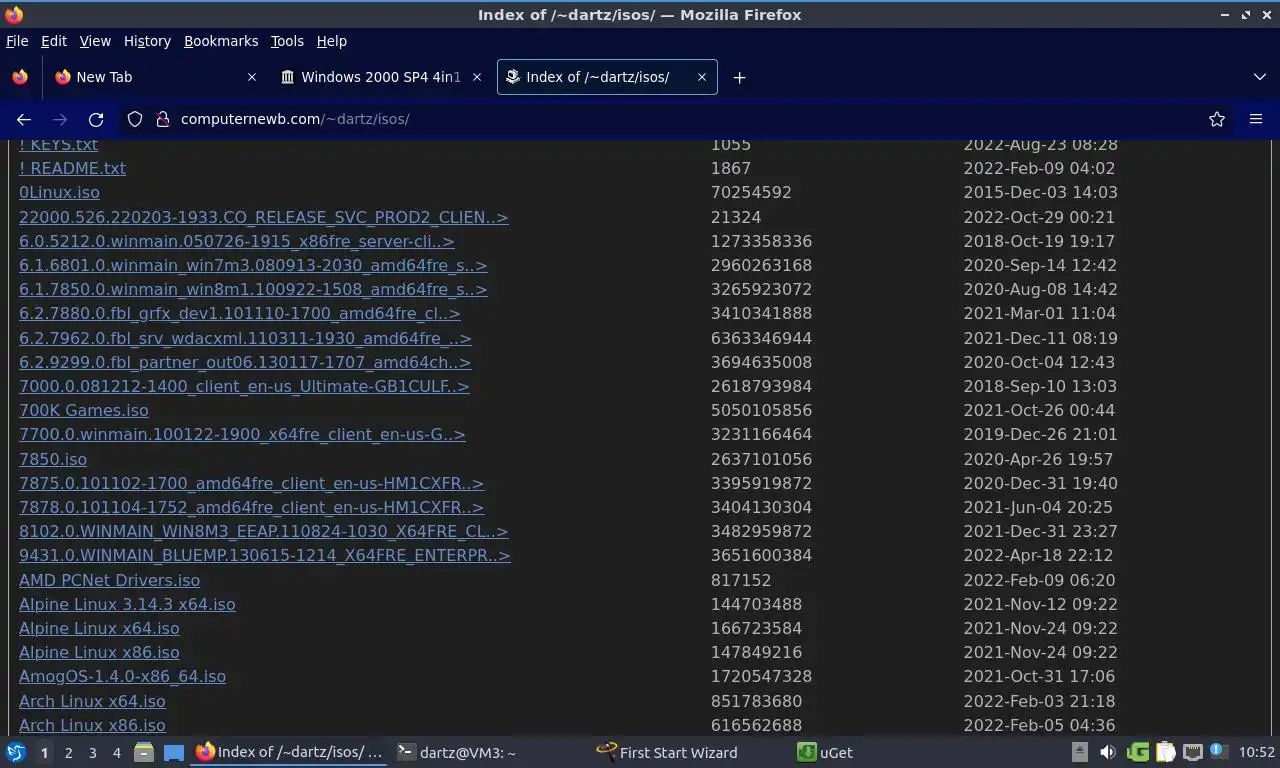
Task: Open the 22000.526.220203-1933 CO_RELEASE link
Action: point(263,217)
